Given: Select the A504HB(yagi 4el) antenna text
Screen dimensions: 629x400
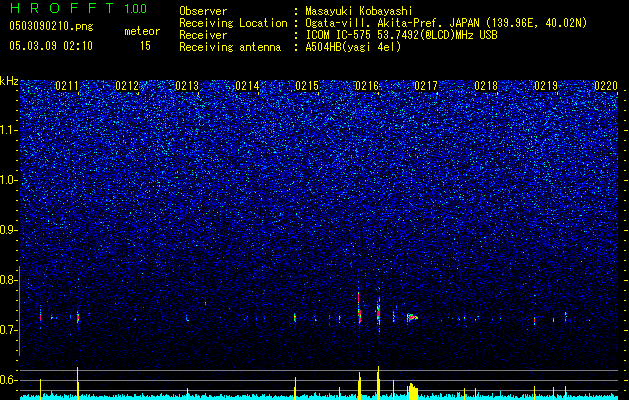Looking at the screenshot, I should tap(353, 47).
